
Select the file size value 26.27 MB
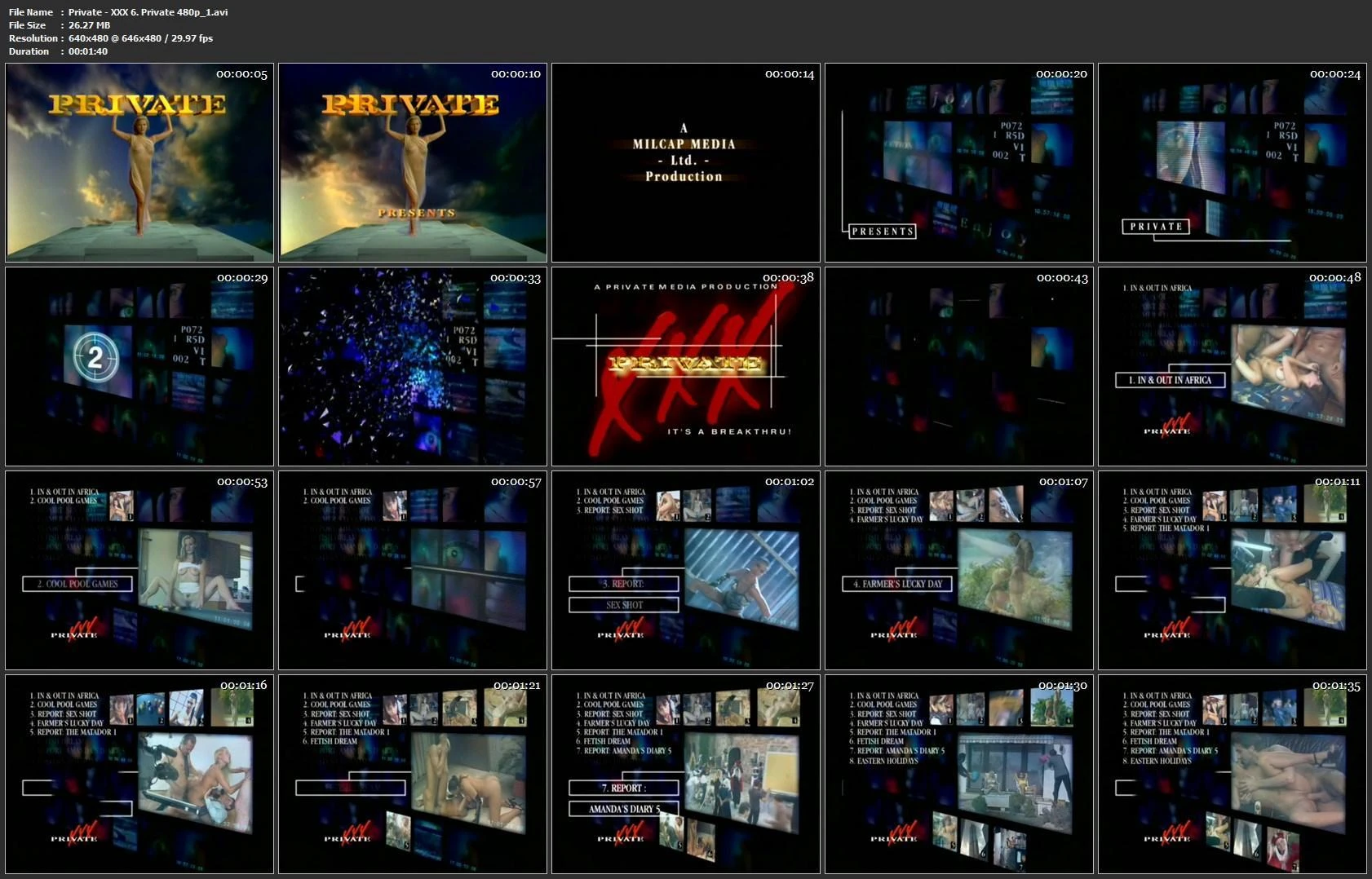[x=90, y=25]
